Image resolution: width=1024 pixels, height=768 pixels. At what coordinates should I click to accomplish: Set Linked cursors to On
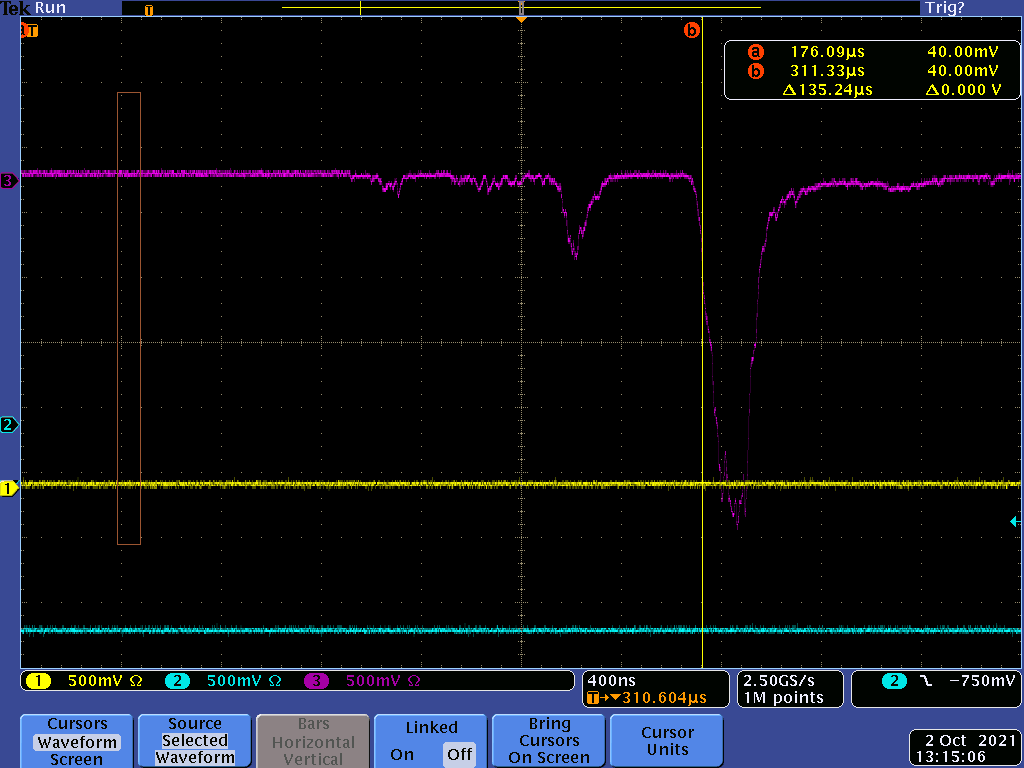[x=402, y=754]
